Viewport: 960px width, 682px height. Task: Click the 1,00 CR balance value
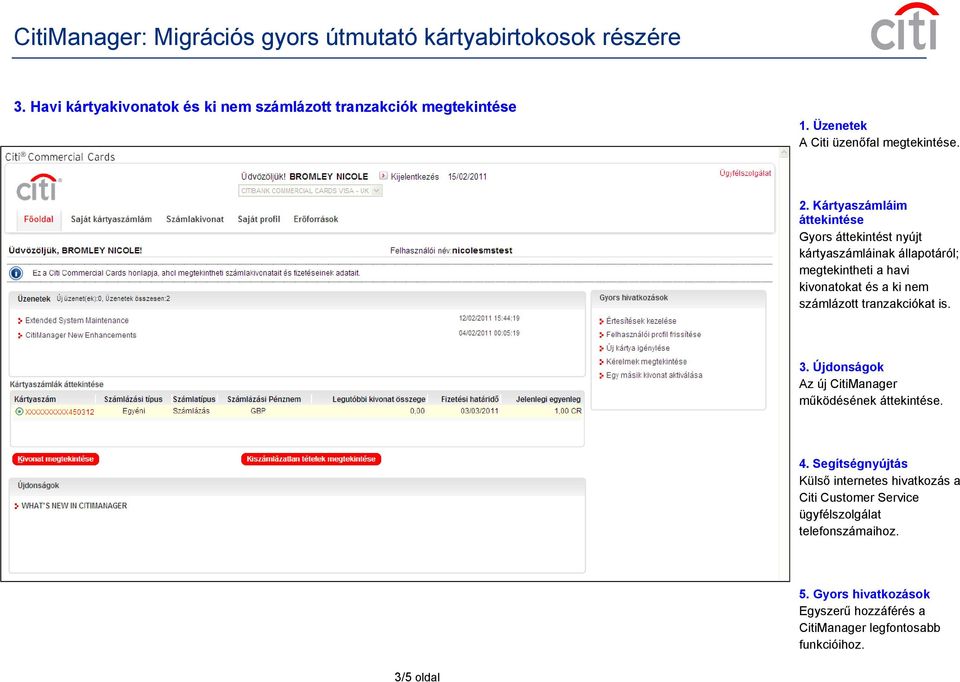tap(568, 411)
